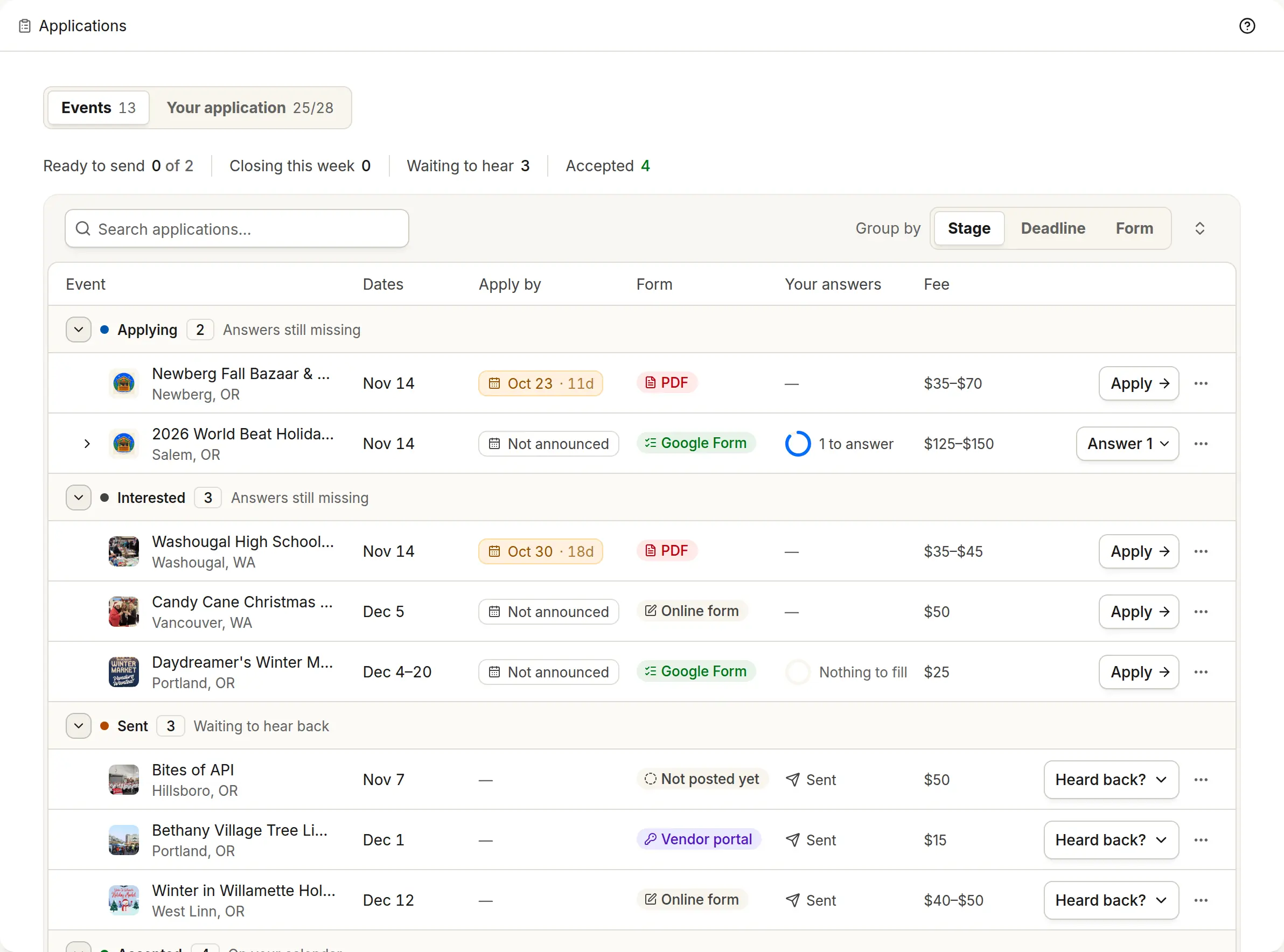
Task: Open Heard back dropdown for Winter in Willamette
Action: [1111, 900]
